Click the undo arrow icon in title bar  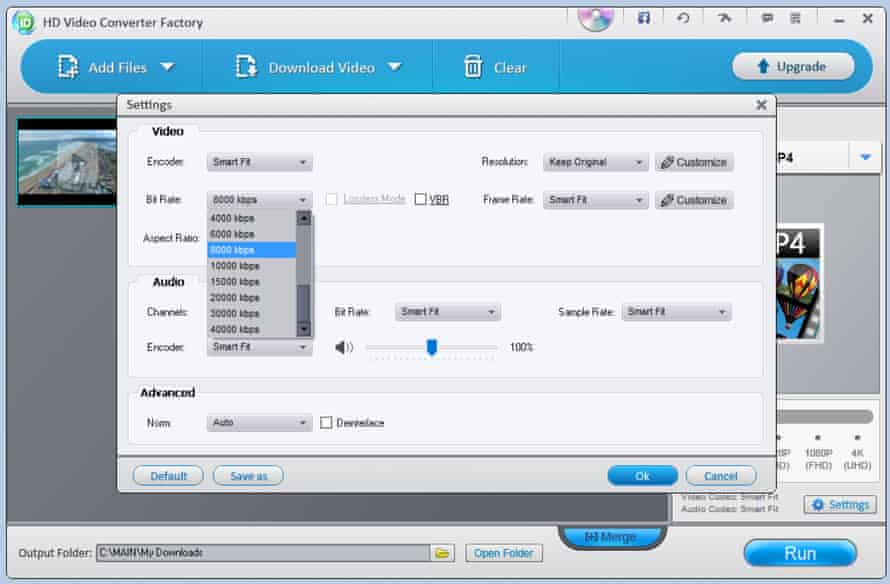click(x=683, y=18)
